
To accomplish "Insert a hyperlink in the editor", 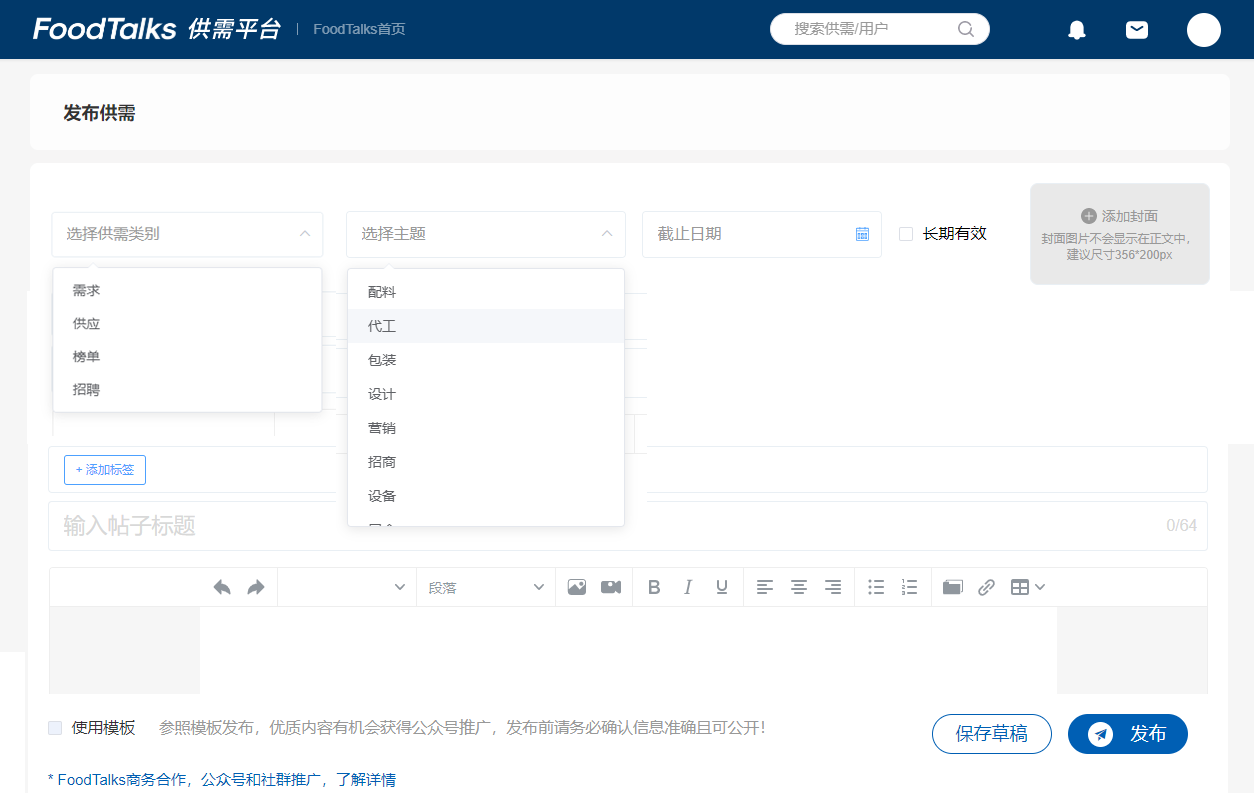I will (987, 587).
